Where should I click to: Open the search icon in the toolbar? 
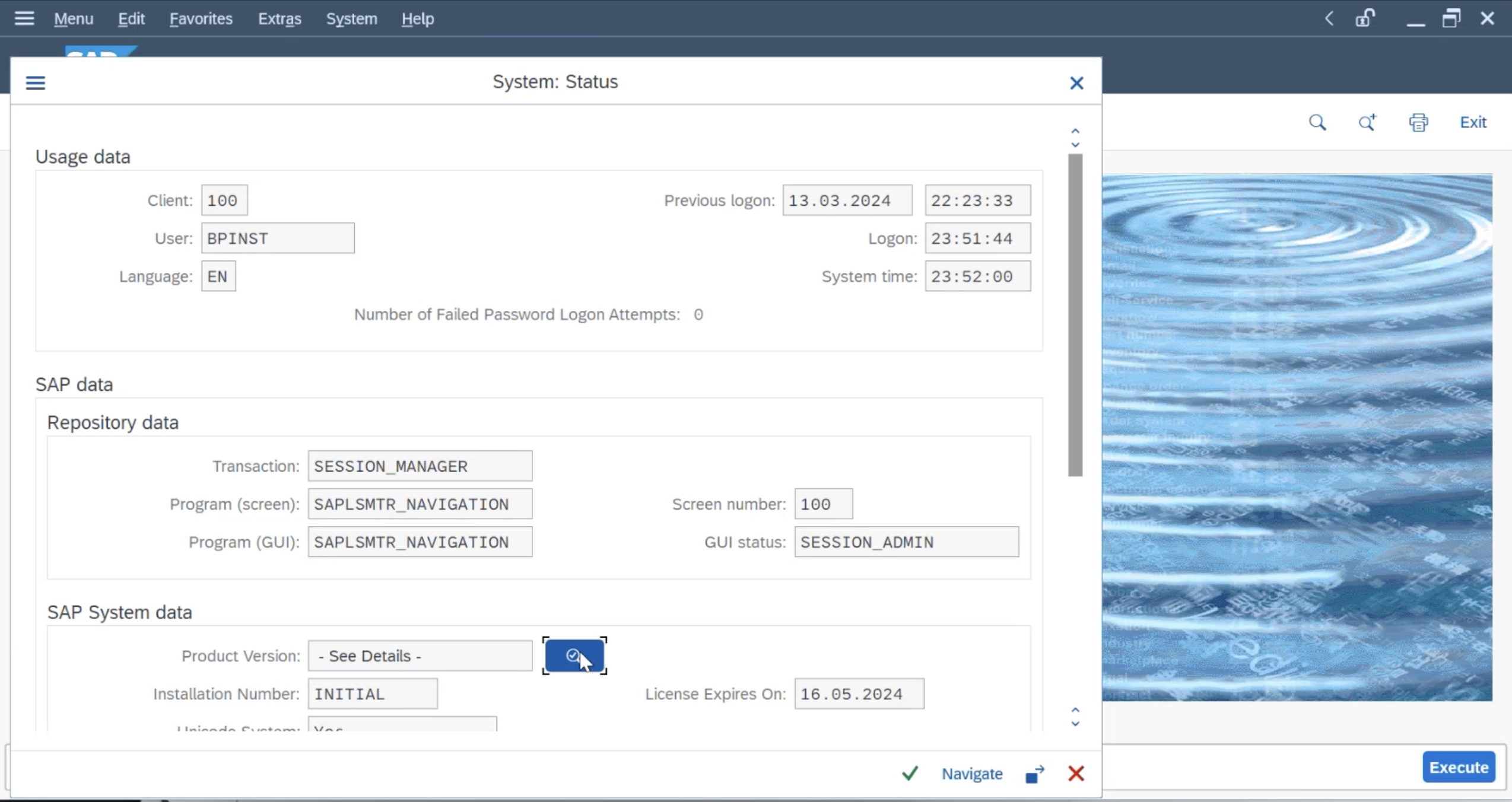click(x=1317, y=122)
